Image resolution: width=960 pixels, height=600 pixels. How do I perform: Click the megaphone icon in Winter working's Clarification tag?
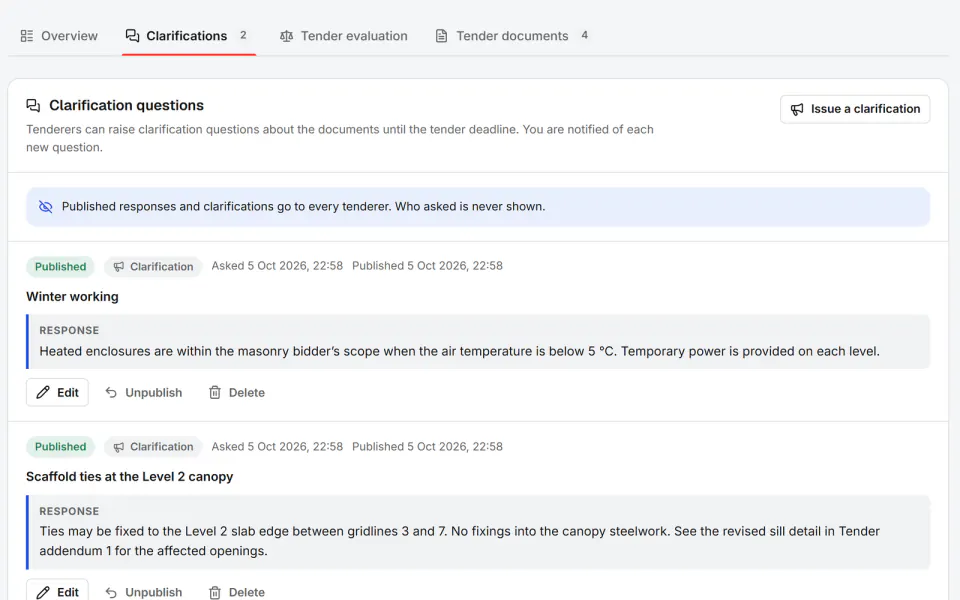pos(119,266)
